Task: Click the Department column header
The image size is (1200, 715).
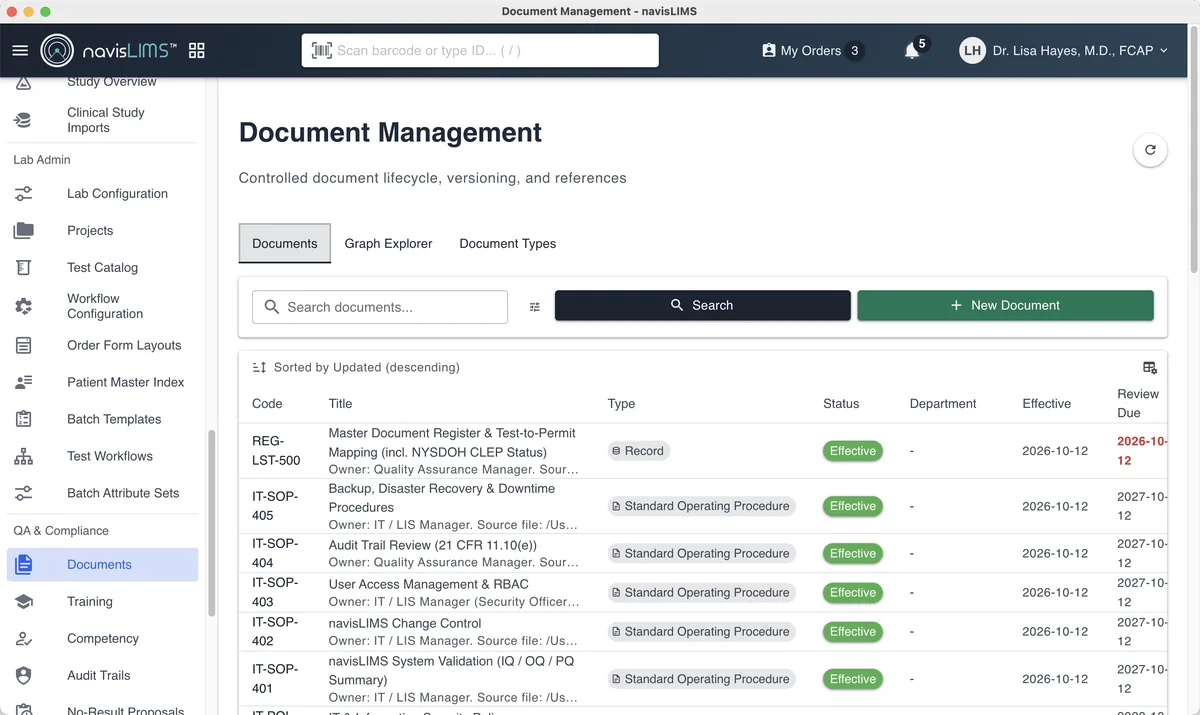Action: pos(943,404)
